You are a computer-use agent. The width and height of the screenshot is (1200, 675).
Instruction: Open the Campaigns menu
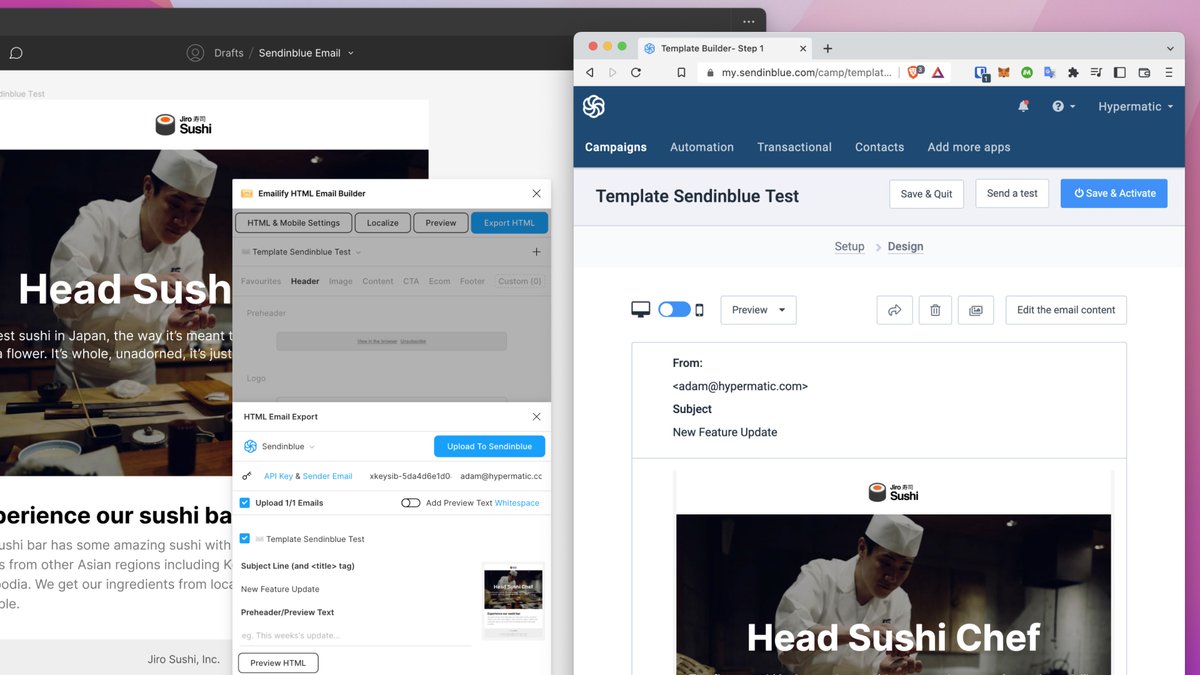pos(616,147)
